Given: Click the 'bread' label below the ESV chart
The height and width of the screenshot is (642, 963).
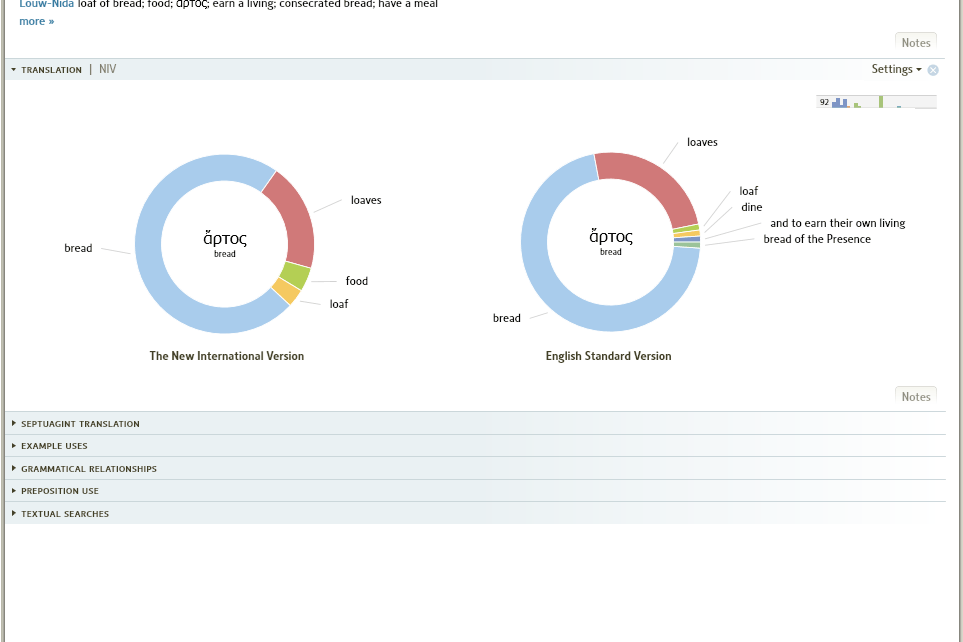Looking at the screenshot, I should point(507,318).
